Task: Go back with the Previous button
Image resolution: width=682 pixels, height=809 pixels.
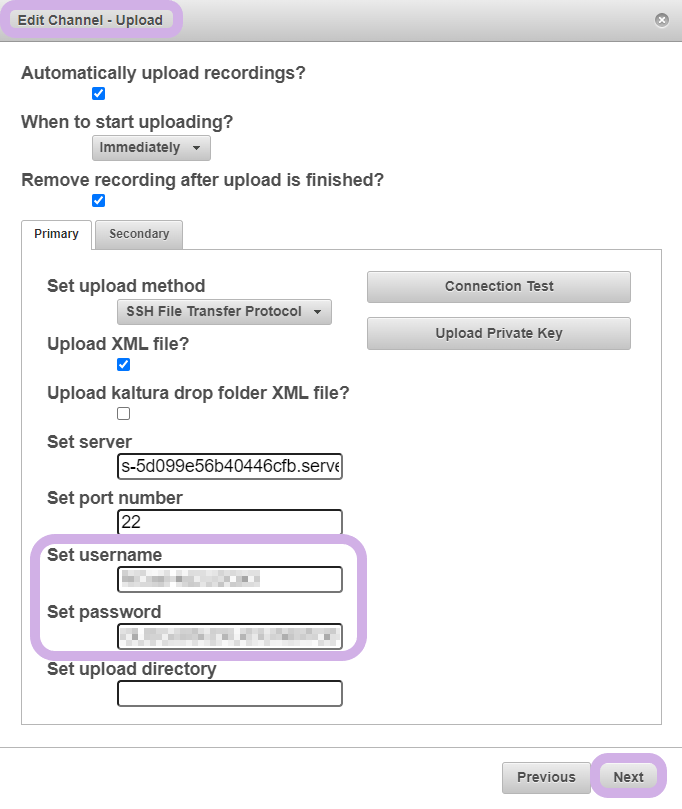Action: tap(546, 777)
